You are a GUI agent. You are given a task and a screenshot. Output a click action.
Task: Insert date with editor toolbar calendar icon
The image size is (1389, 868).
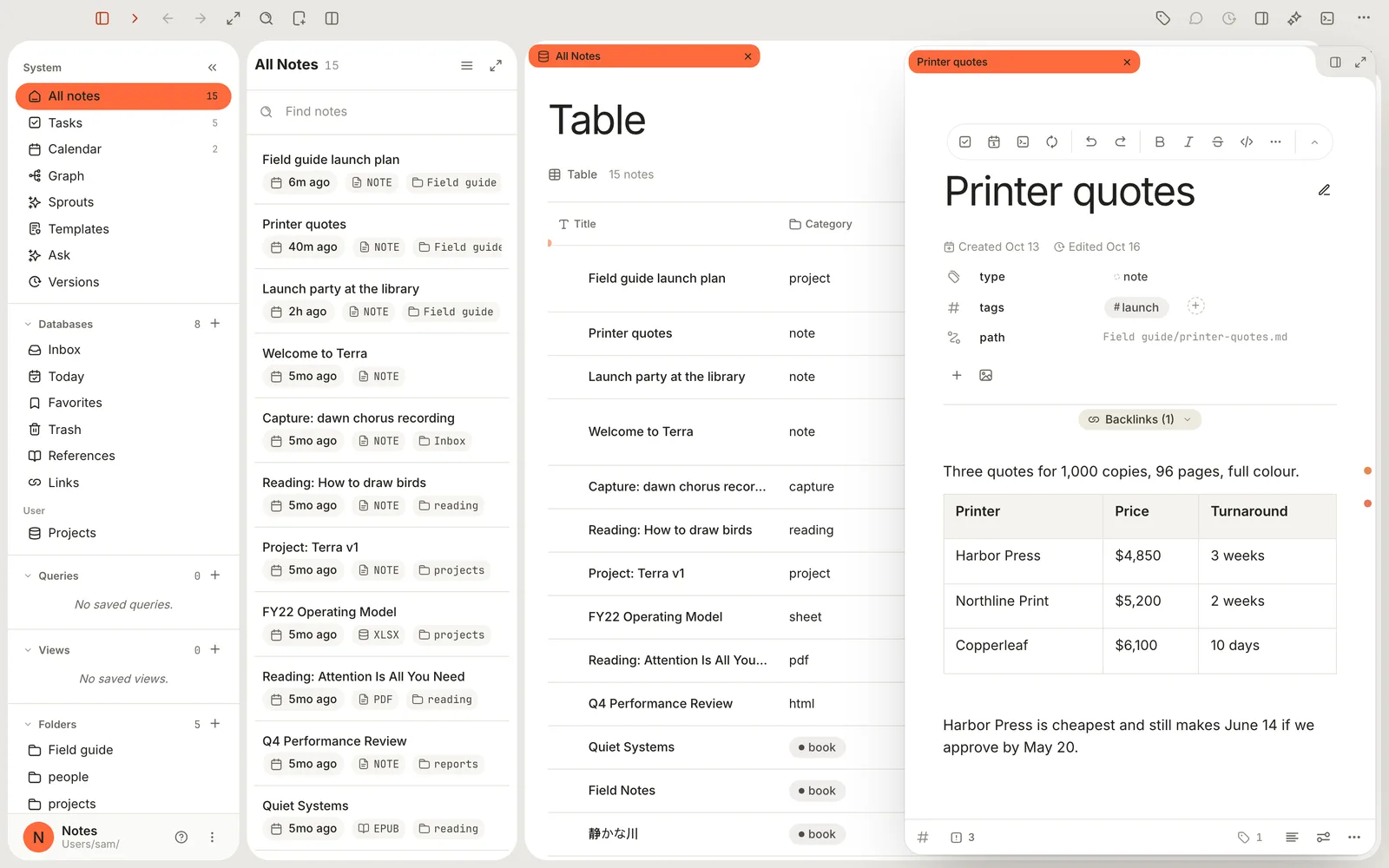[x=994, y=141]
